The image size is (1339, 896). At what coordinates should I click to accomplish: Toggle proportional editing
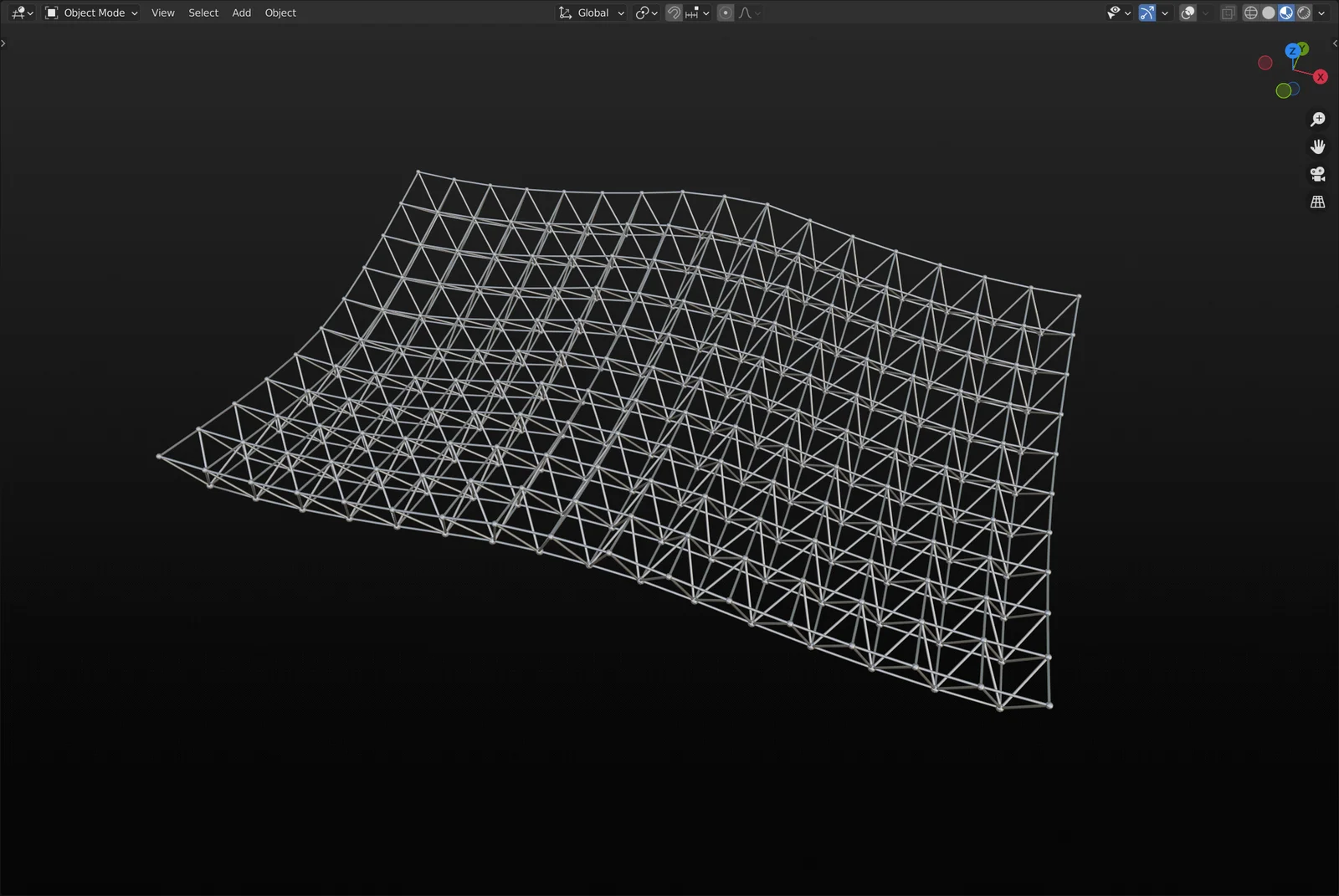[x=725, y=13]
